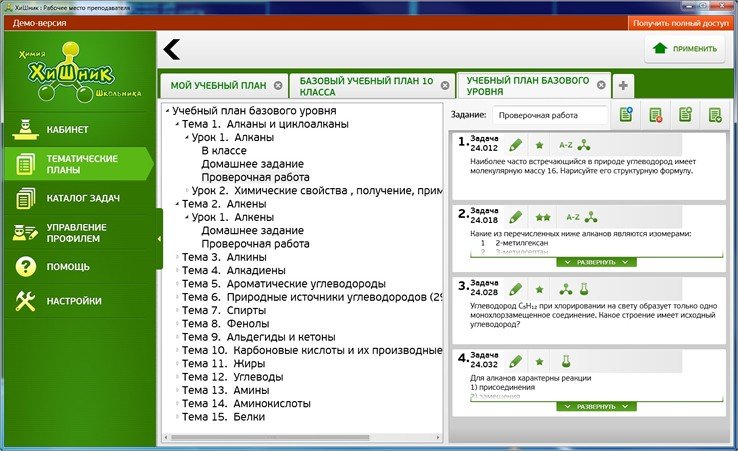The width and height of the screenshot is (738, 451).
Task: Select Тема 15 Белки
Action: click(x=224, y=417)
